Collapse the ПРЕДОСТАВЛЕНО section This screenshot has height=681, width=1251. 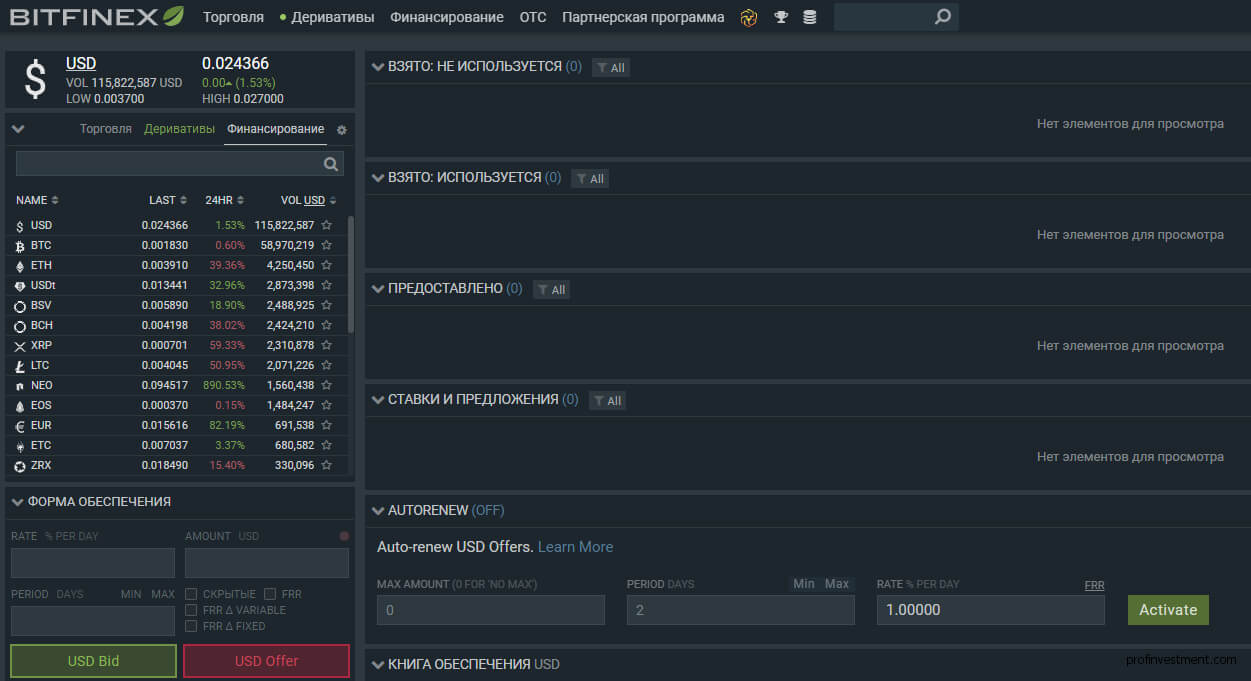point(378,289)
